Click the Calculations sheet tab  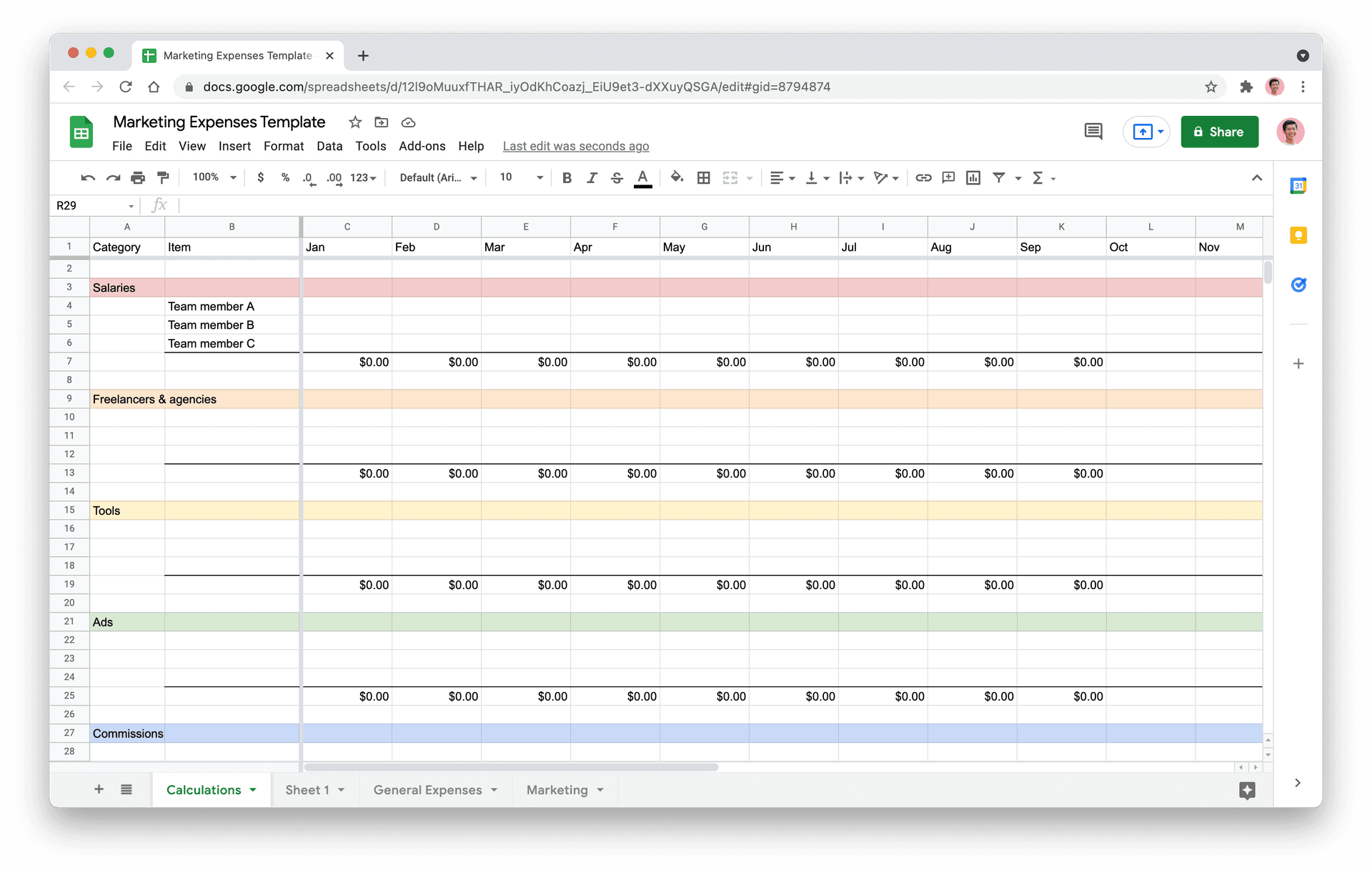(x=204, y=789)
